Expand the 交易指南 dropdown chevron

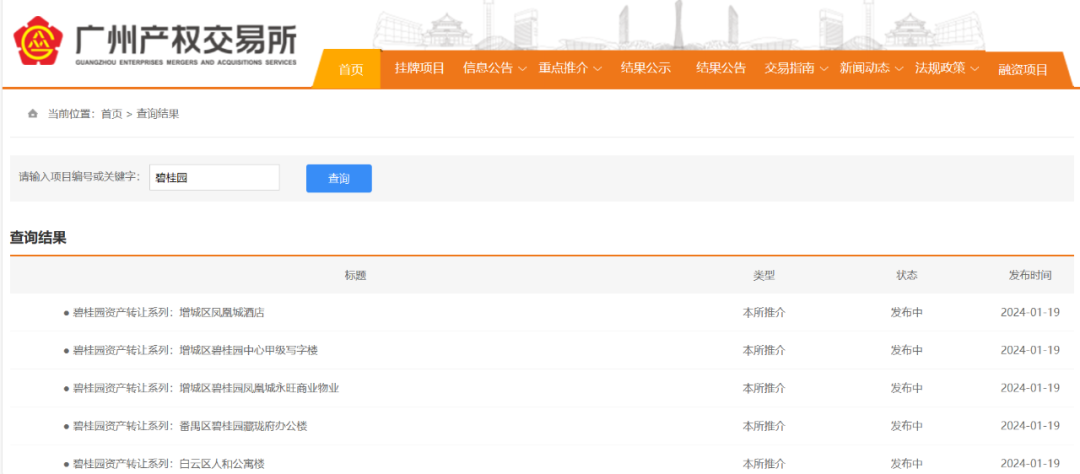click(x=823, y=69)
